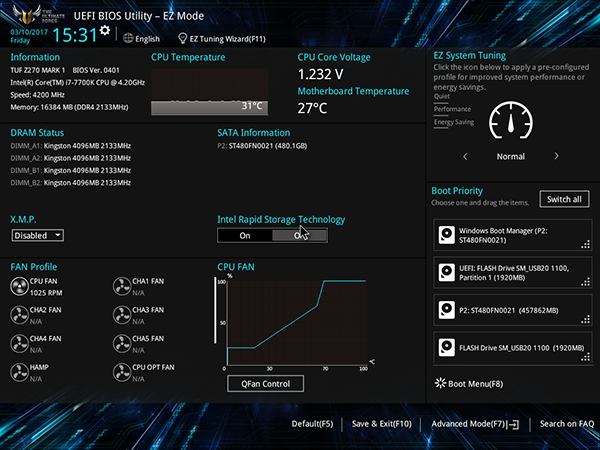600x450 pixels.
Task: Click the CHA5 FAN fan icon
Action: (122, 344)
